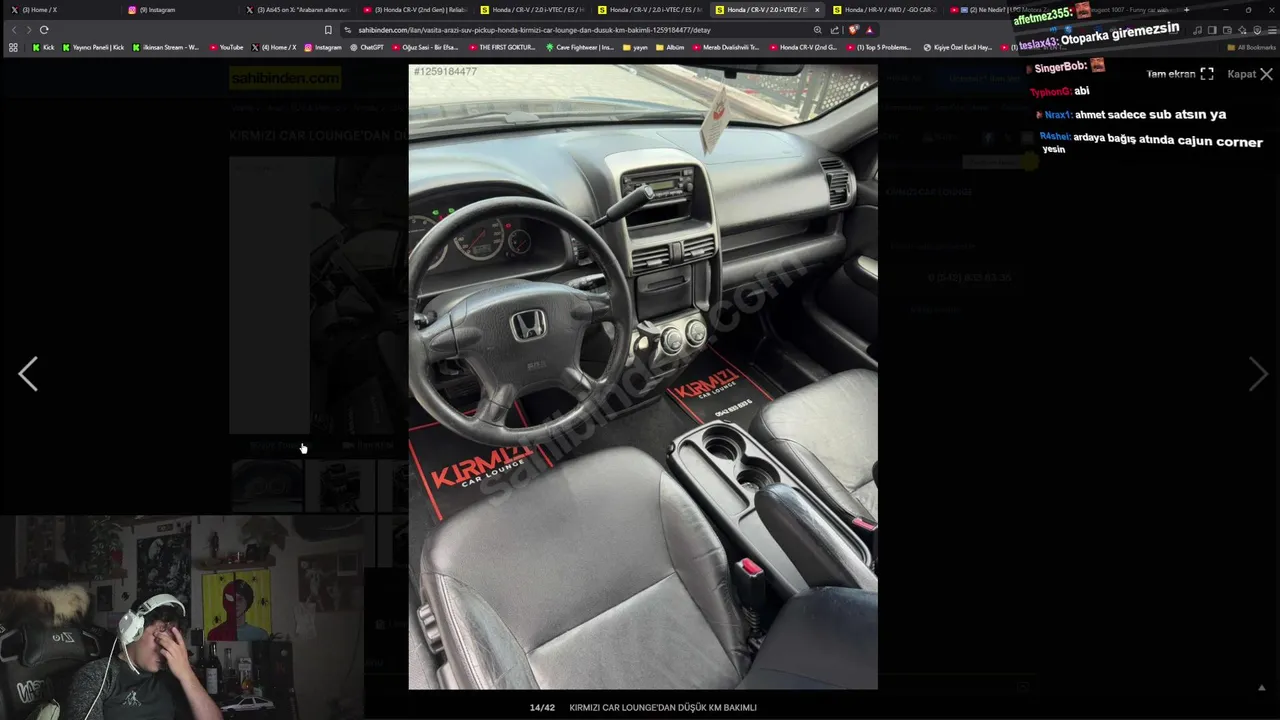Open the Kişiye Özel Evcil Hay... bookmark
Viewport: 1280px width, 720px height.
[x=957, y=47]
